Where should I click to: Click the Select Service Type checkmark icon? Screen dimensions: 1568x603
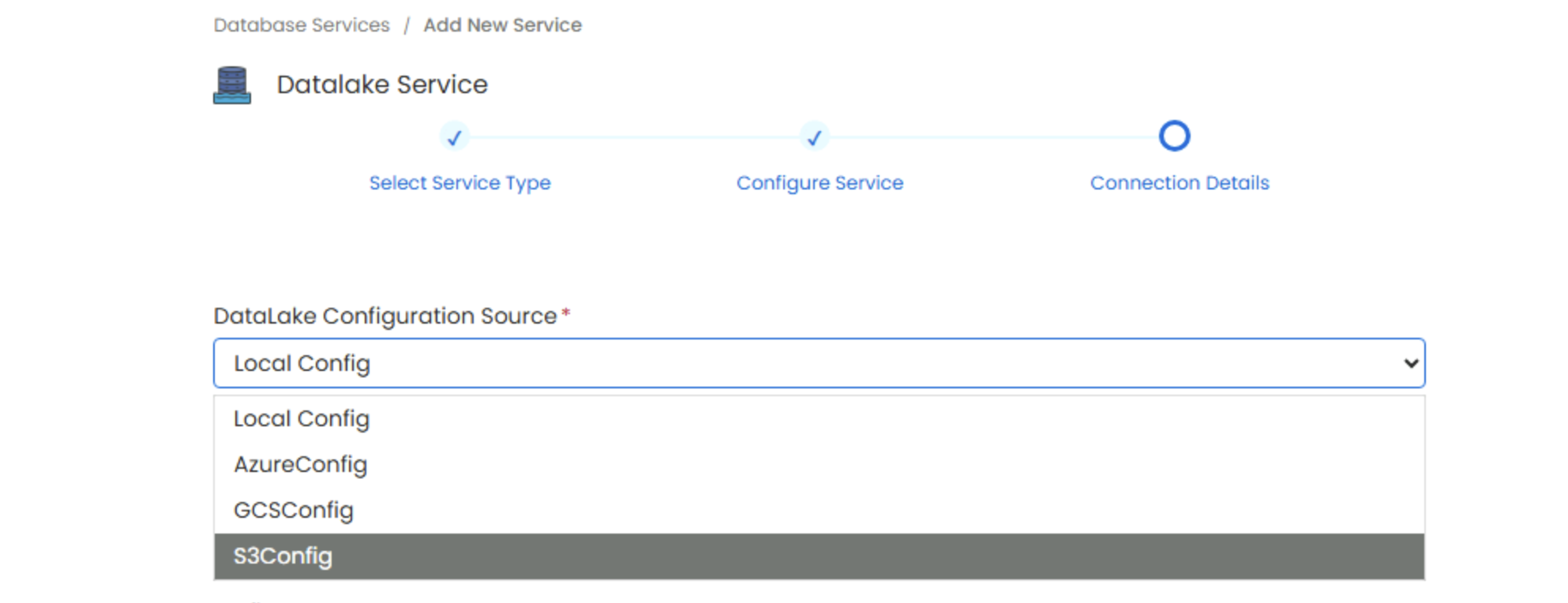tap(454, 137)
